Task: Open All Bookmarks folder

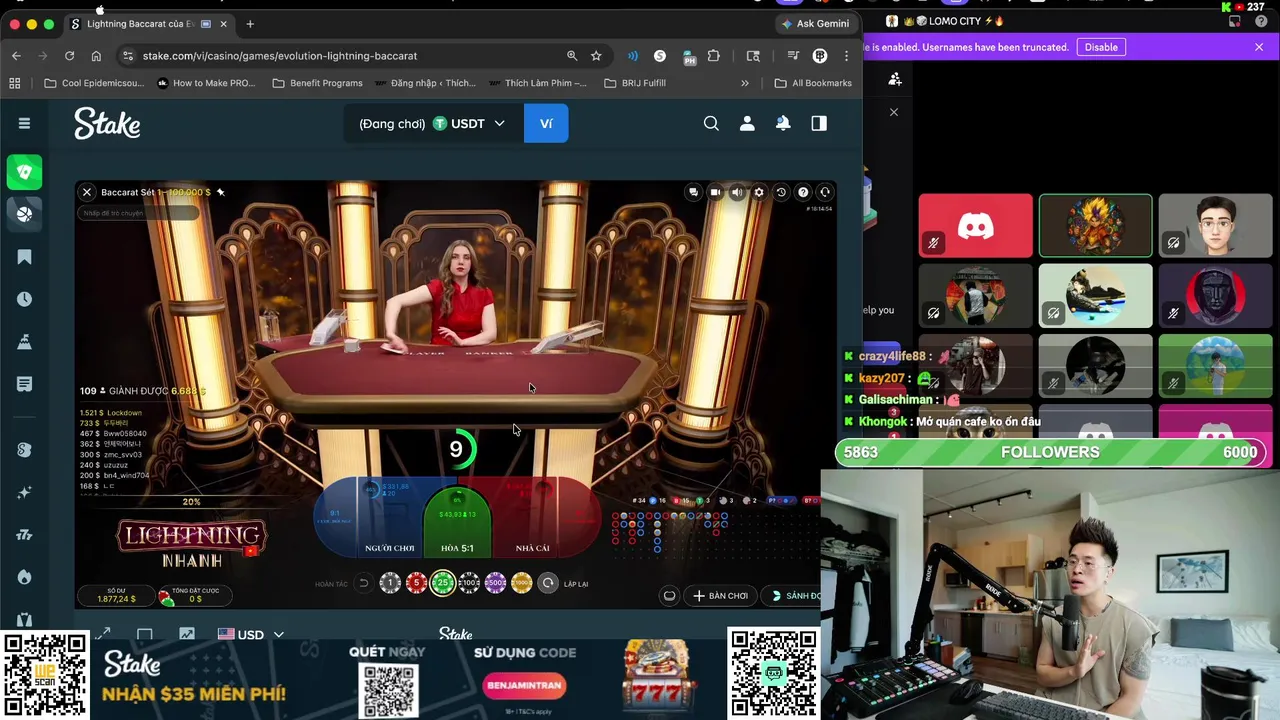Action: (x=813, y=83)
